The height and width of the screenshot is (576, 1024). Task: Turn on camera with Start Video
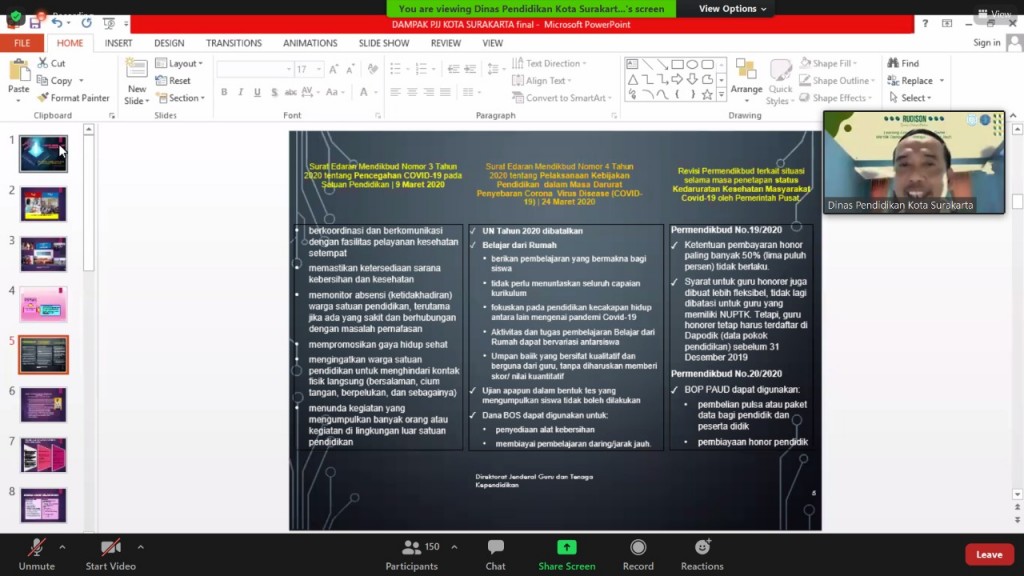pyautogui.click(x=110, y=548)
